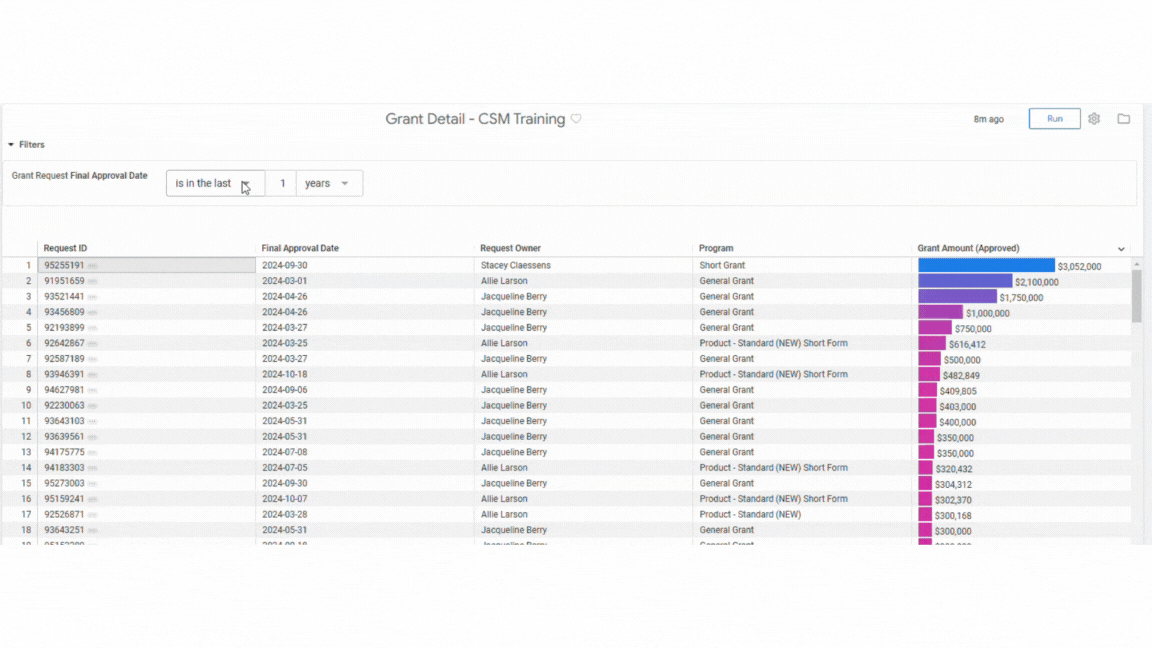Click the $3,052,000 blue bar
Screen dimensions: 1152x648
point(986,265)
